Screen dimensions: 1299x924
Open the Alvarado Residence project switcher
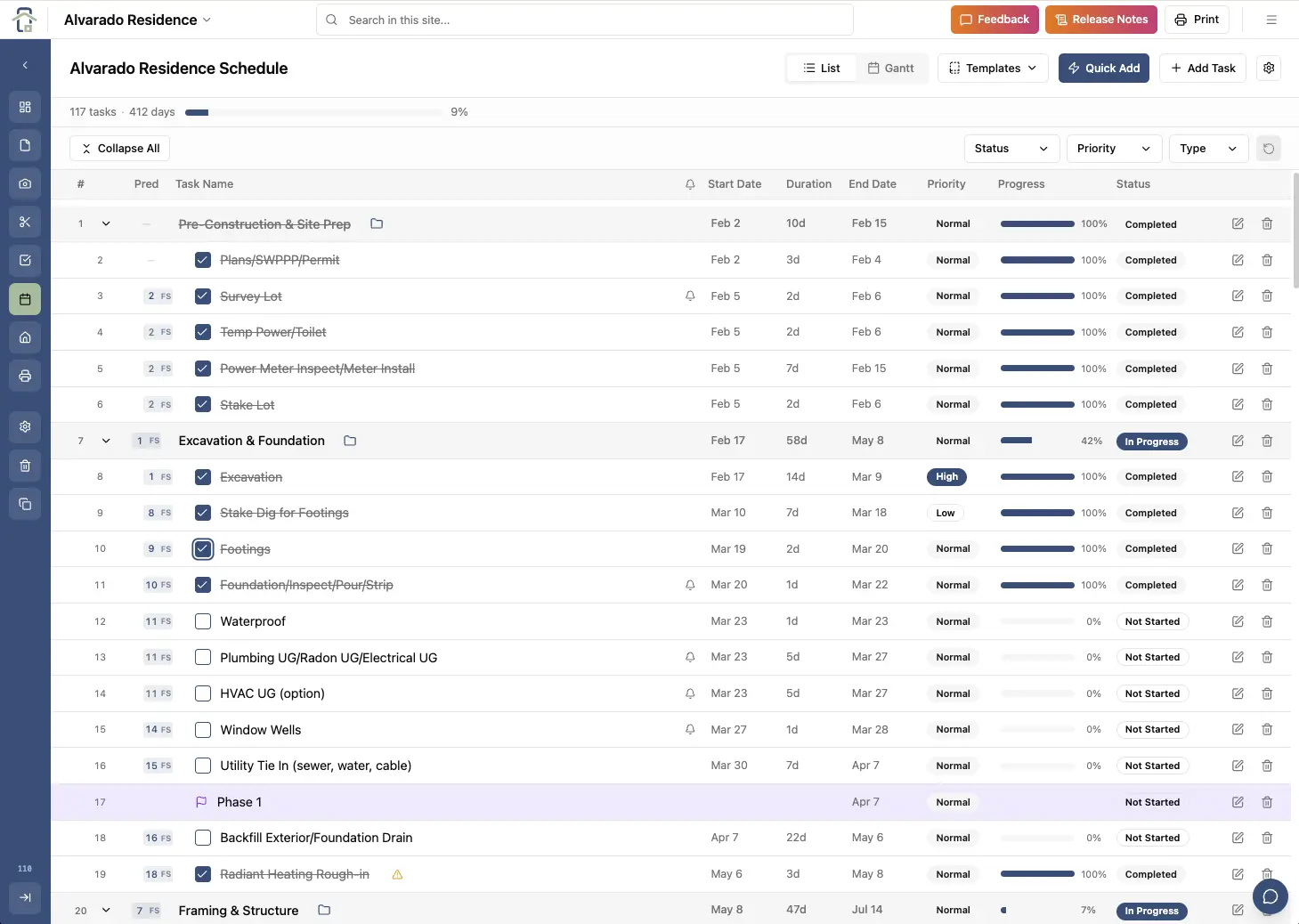[136, 19]
